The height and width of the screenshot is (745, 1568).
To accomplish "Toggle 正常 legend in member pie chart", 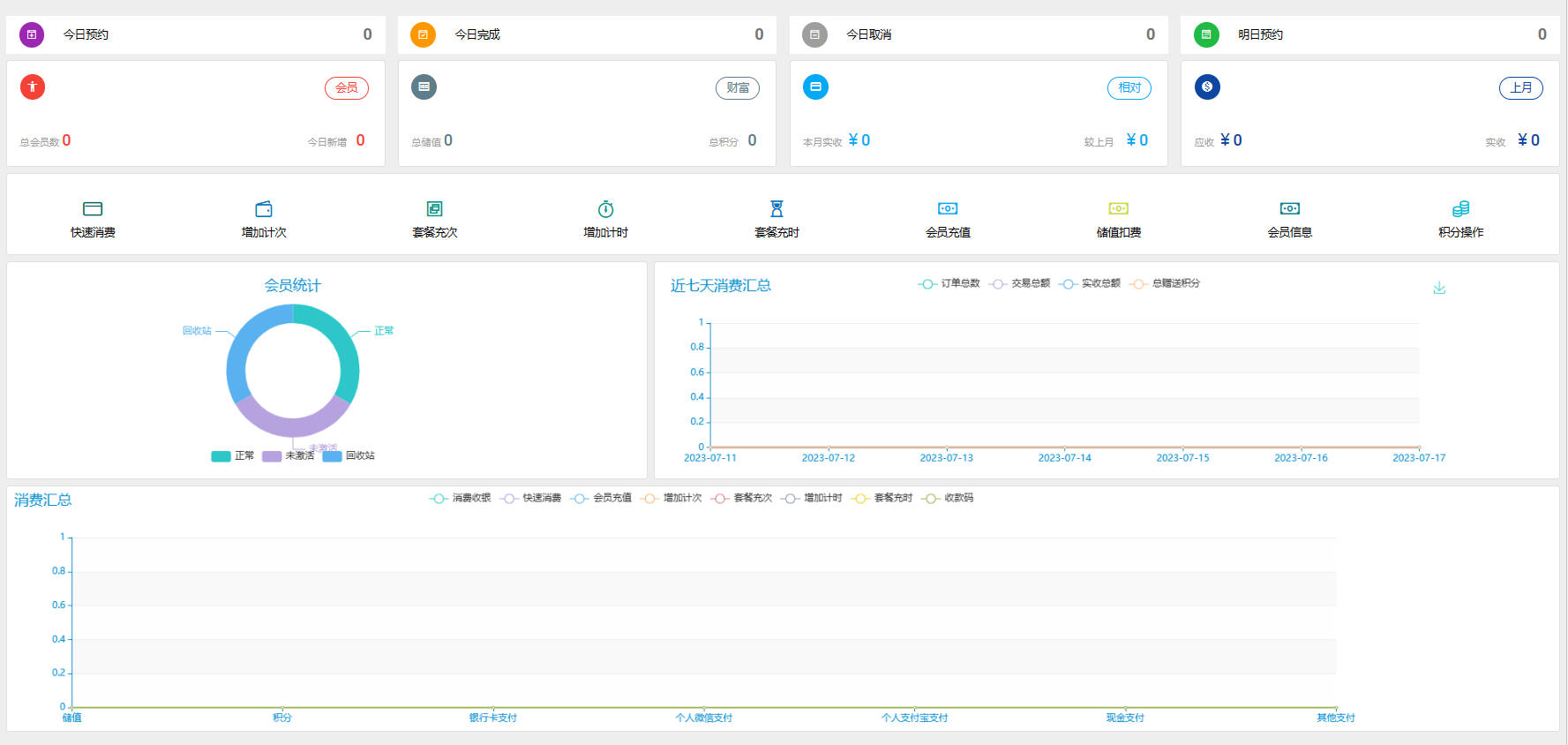I will pyautogui.click(x=233, y=456).
